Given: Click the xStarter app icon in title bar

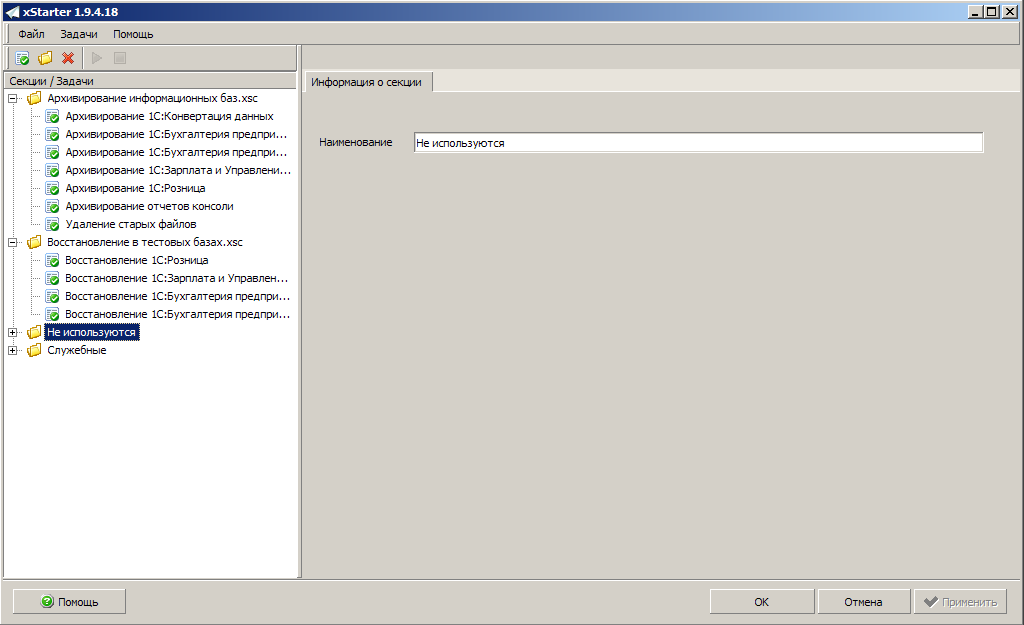Looking at the screenshot, I should pos(12,12).
